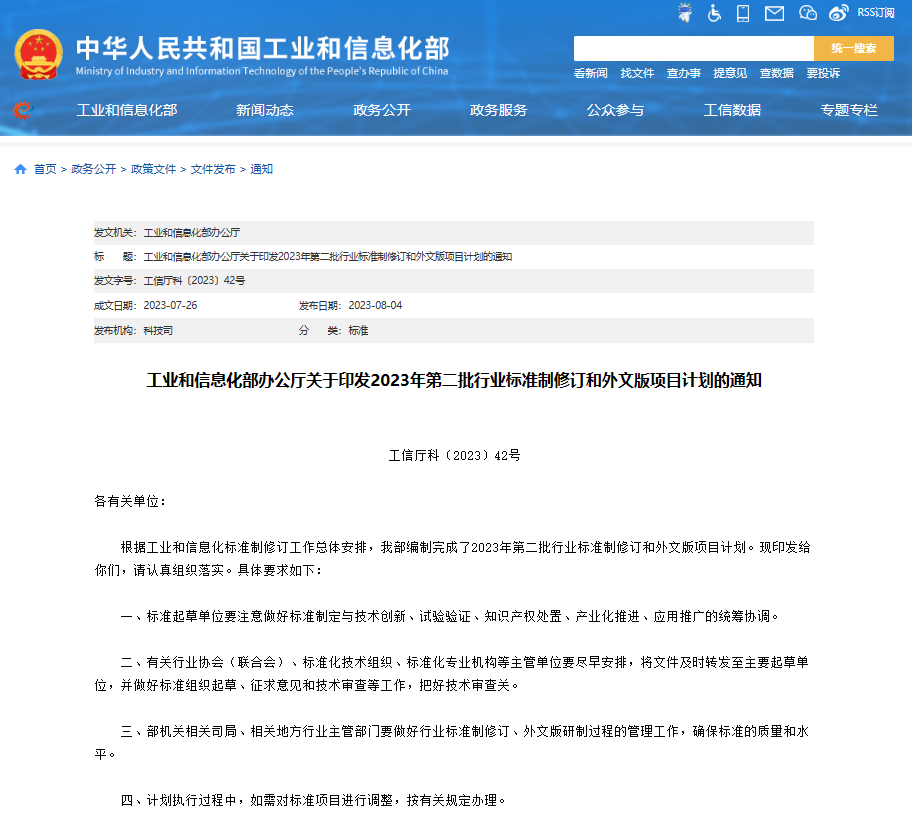Open the 看新闻 quick link
Screen dimensions: 912x831
590,73
